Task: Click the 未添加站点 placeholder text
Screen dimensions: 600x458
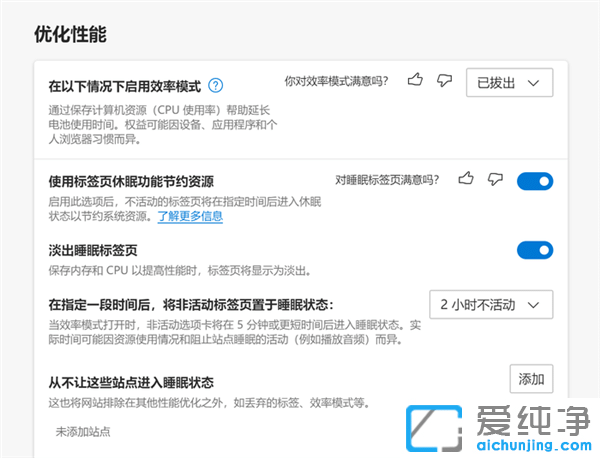Action: point(82,431)
